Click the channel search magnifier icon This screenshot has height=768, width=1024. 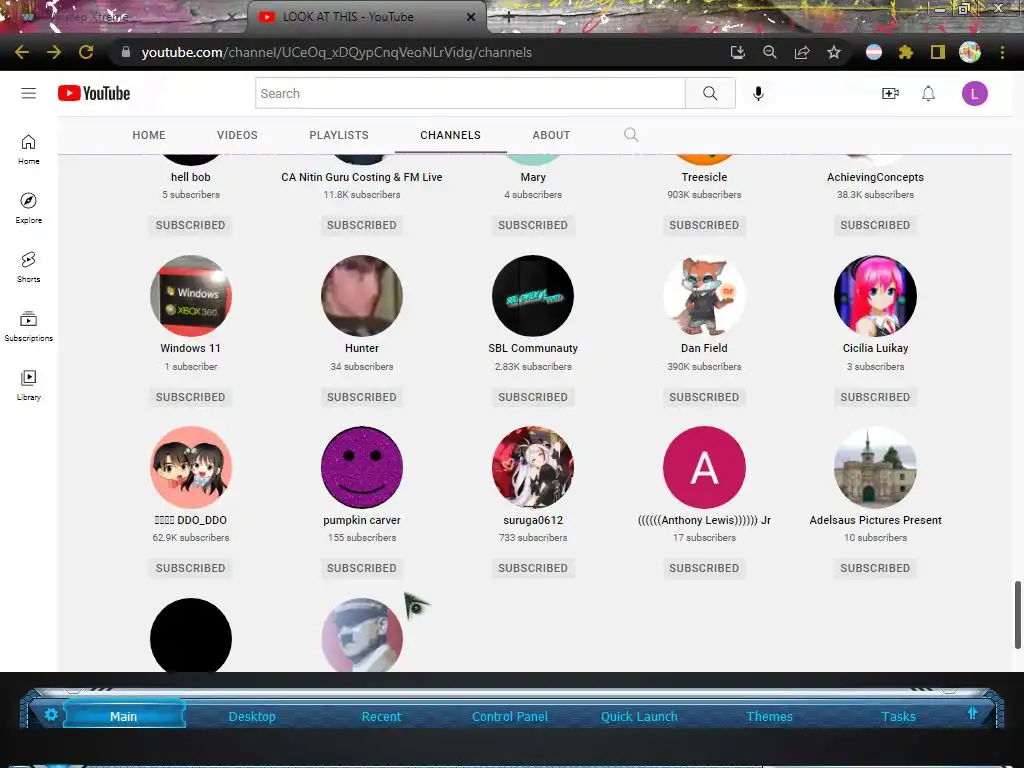point(630,135)
